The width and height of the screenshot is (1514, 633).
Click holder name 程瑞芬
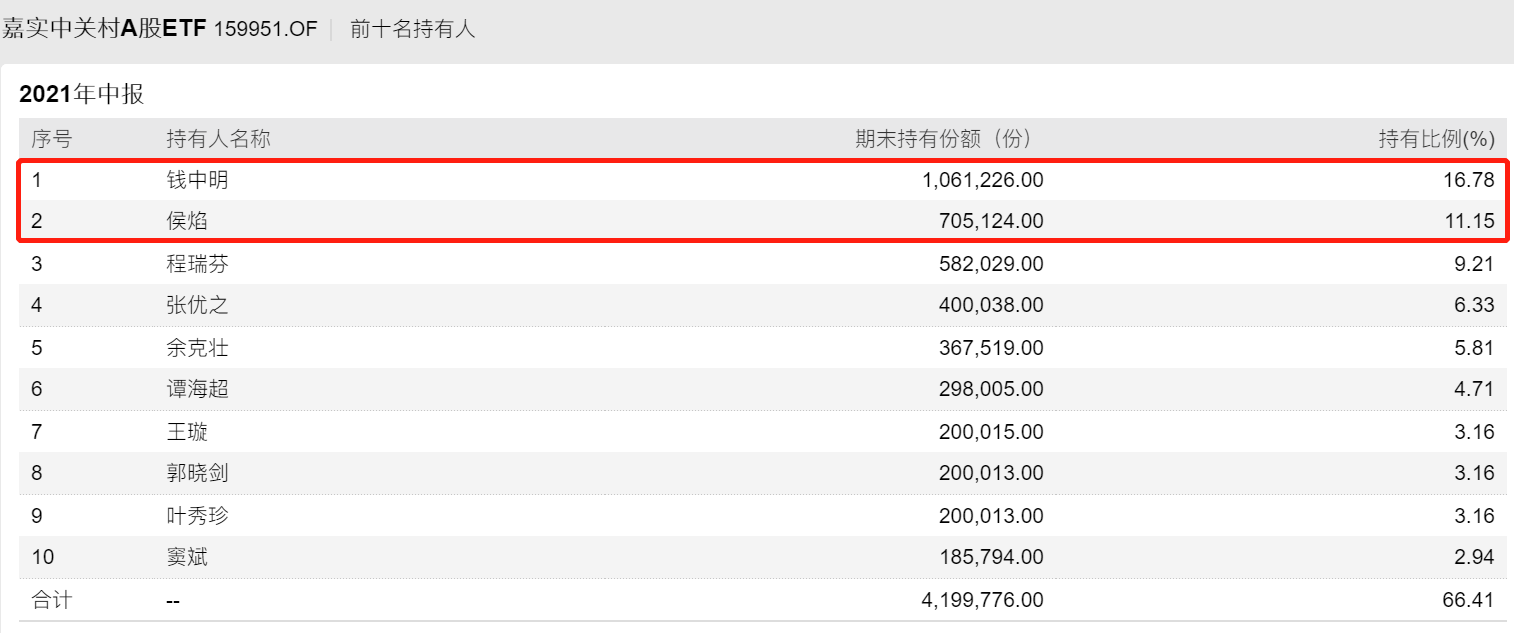click(x=198, y=265)
